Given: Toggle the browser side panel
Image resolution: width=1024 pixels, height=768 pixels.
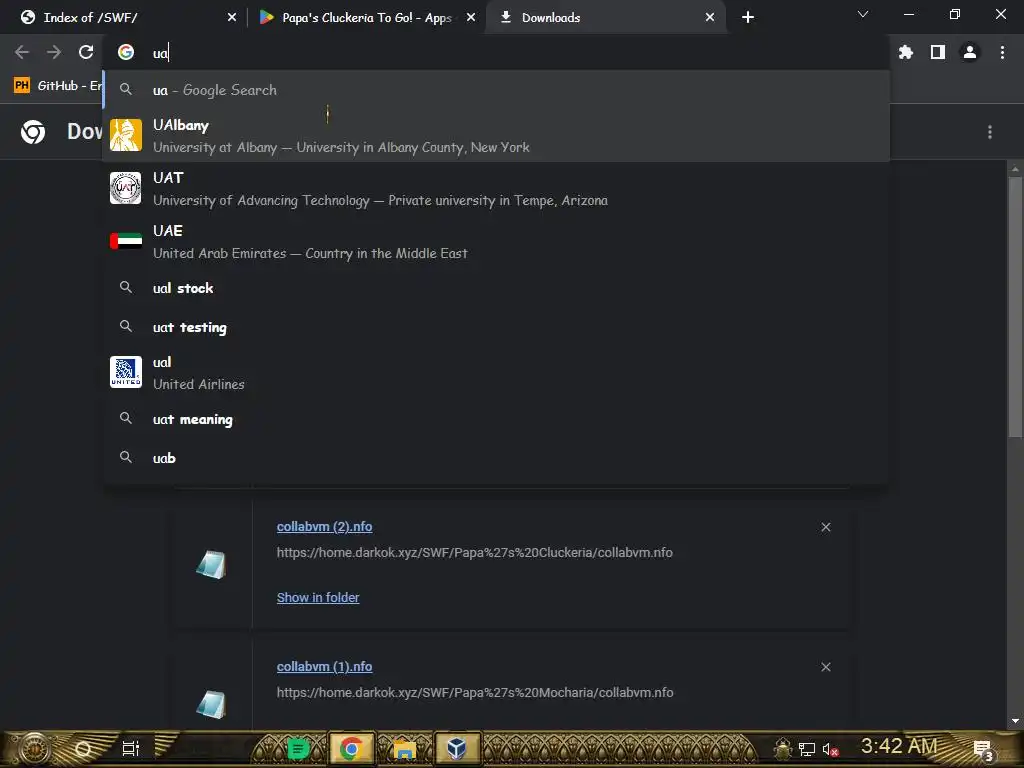Looking at the screenshot, I should (938, 52).
